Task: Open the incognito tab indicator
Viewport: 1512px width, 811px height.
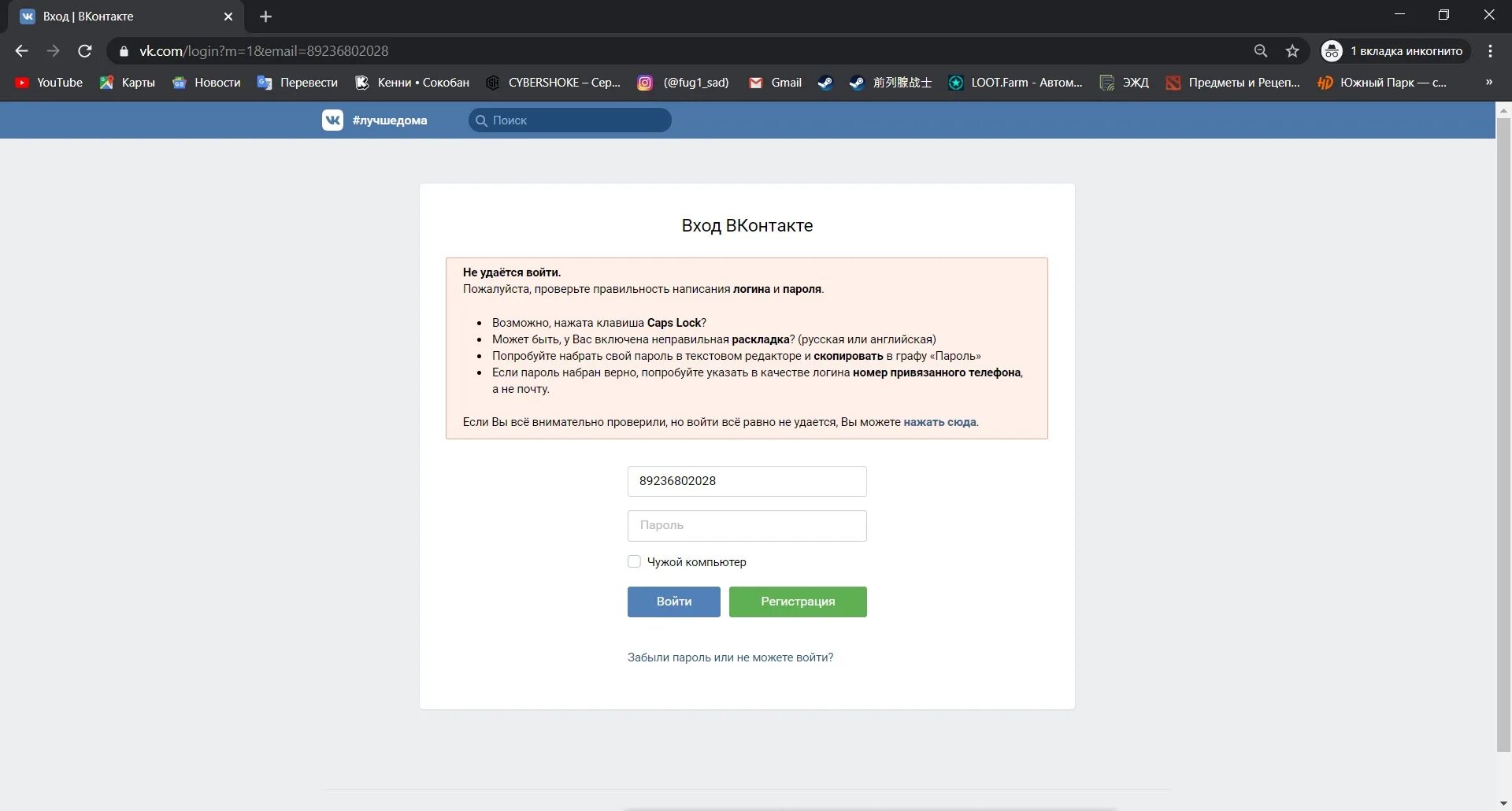Action: [1395, 51]
